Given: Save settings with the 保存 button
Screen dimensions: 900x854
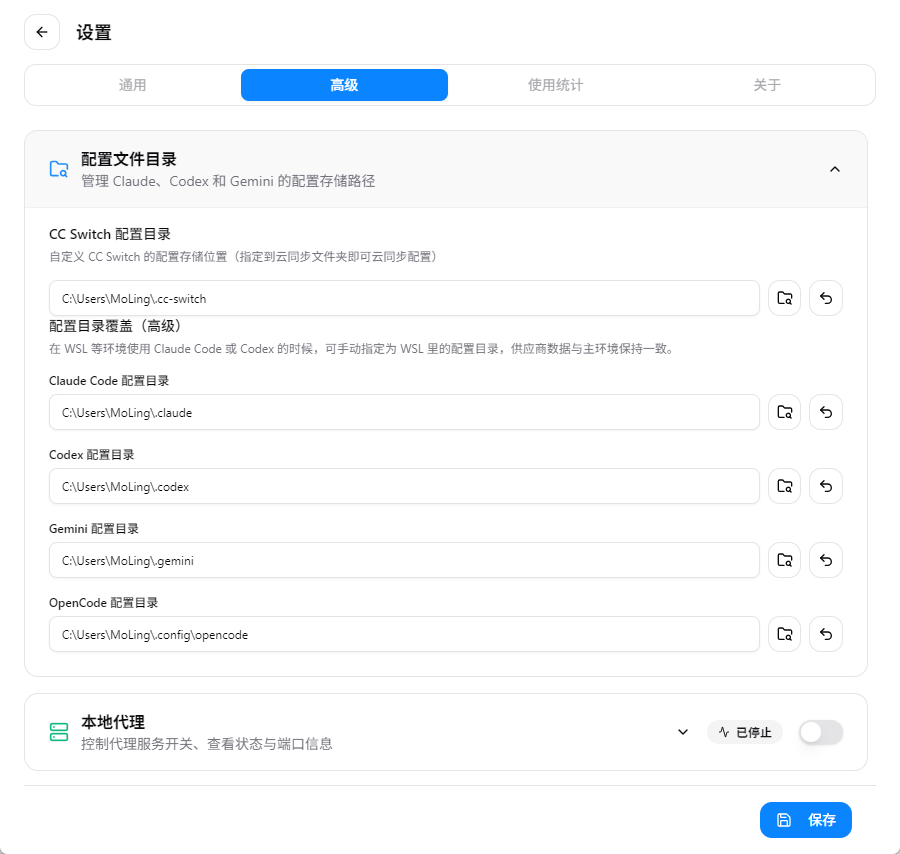Looking at the screenshot, I should 806,820.
